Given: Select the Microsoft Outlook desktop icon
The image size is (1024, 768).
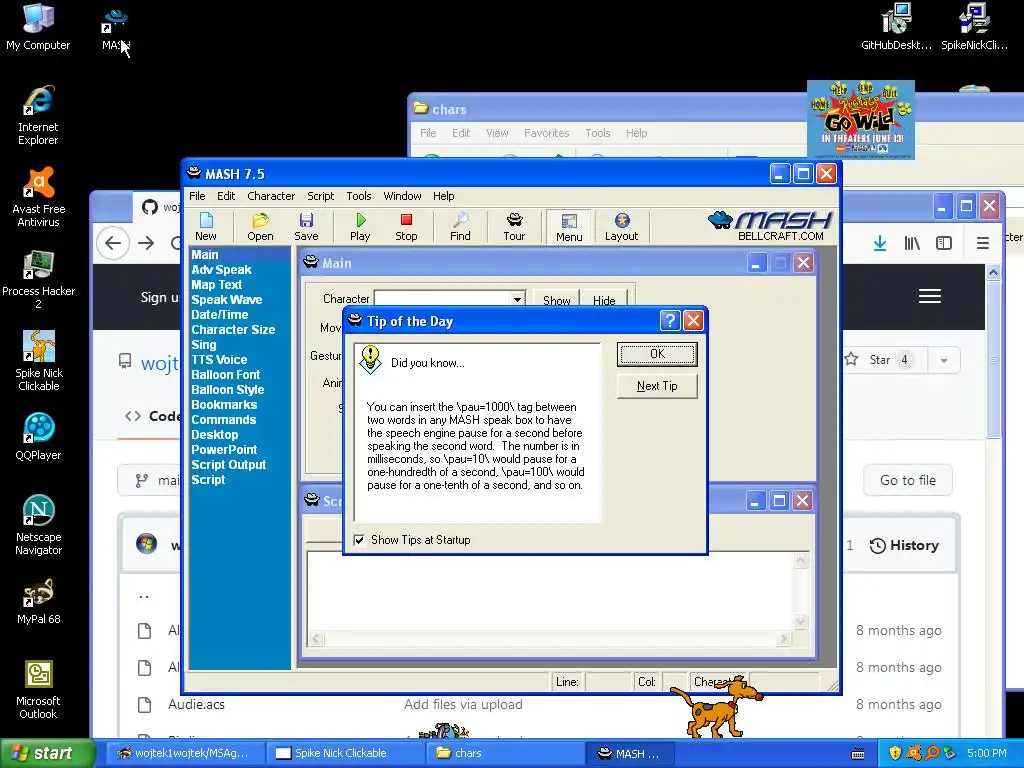Looking at the screenshot, I should click(38, 690).
